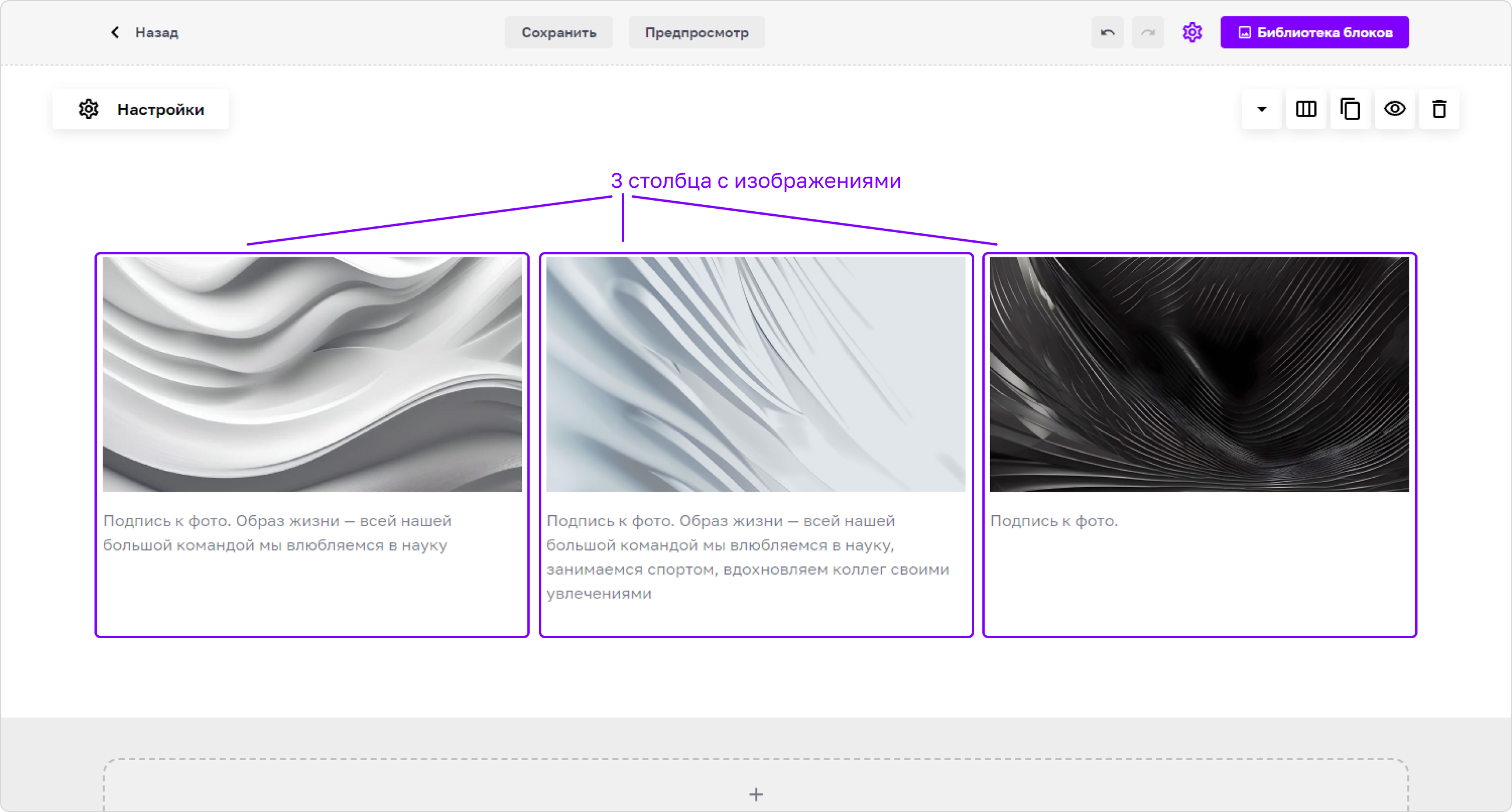This screenshot has height=812, width=1512.
Task: Go back with the Назад arrow
Action: click(115, 32)
